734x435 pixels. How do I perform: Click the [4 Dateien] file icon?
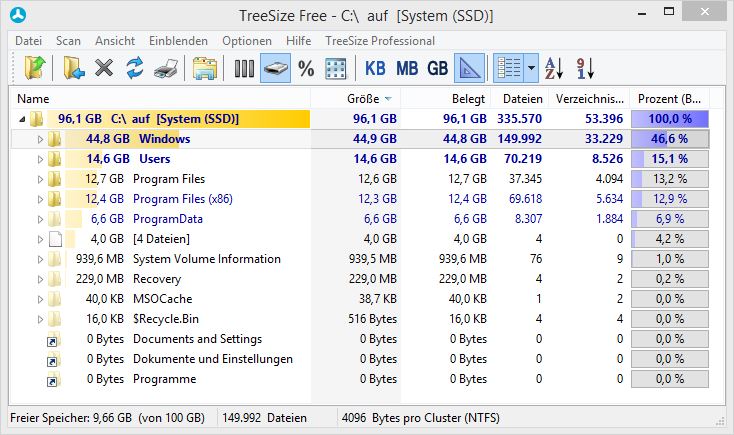[x=55, y=239]
